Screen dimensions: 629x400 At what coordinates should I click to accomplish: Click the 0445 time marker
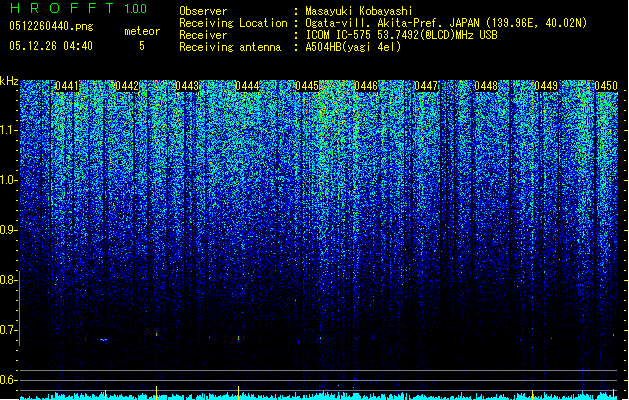[x=307, y=86]
